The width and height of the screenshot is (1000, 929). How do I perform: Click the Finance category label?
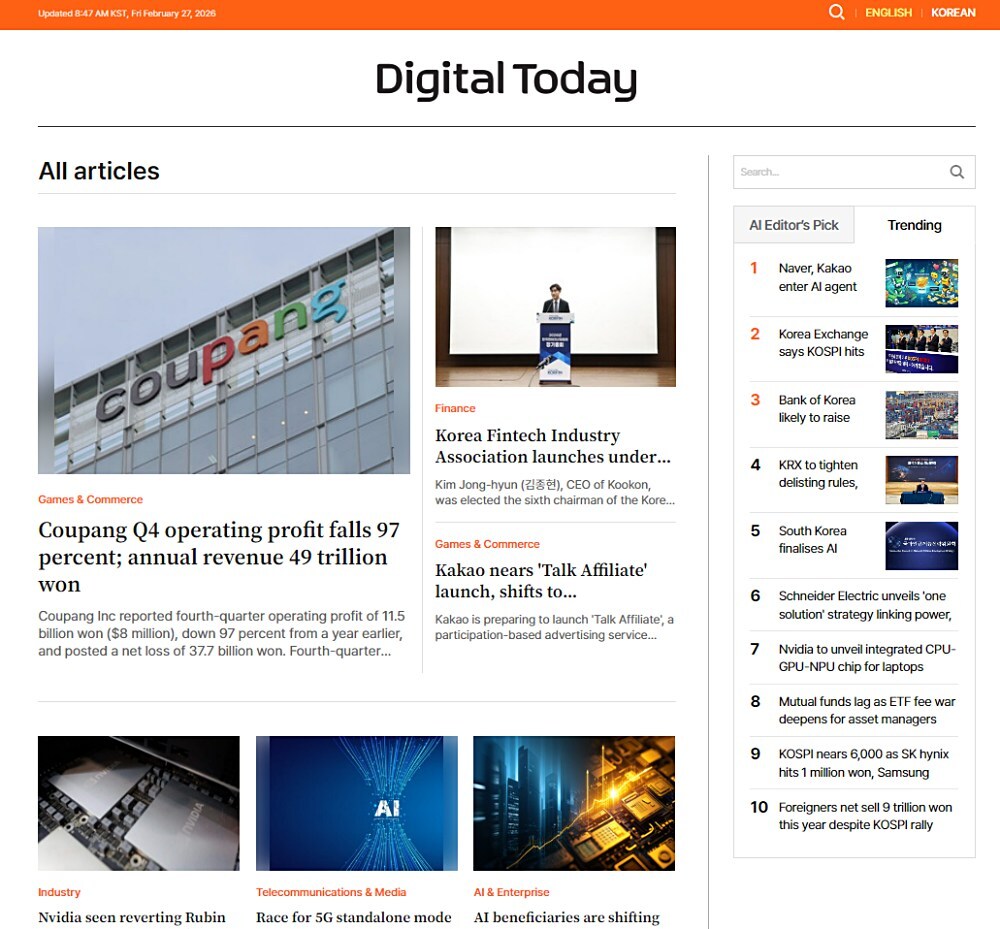455,408
